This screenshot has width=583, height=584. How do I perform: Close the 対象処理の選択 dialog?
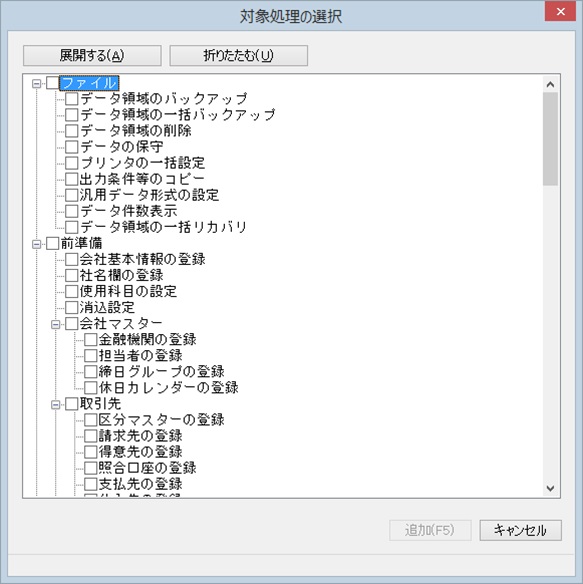click(x=560, y=12)
